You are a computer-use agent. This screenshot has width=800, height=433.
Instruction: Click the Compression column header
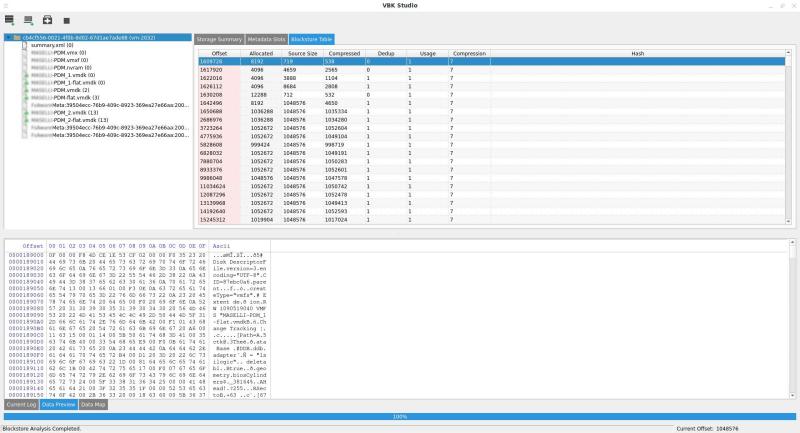coord(469,53)
